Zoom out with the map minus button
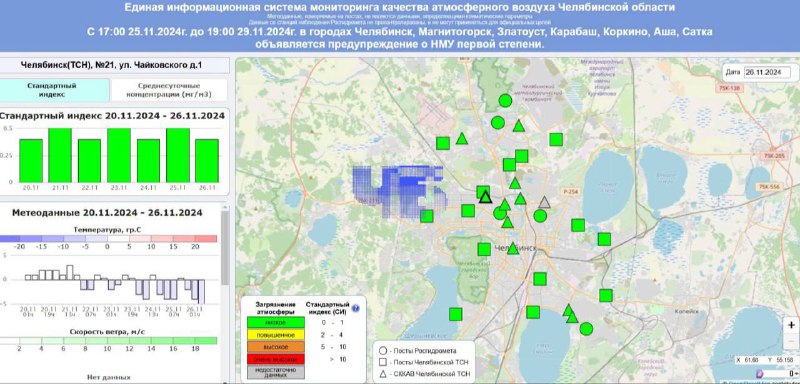 (x=791, y=342)
